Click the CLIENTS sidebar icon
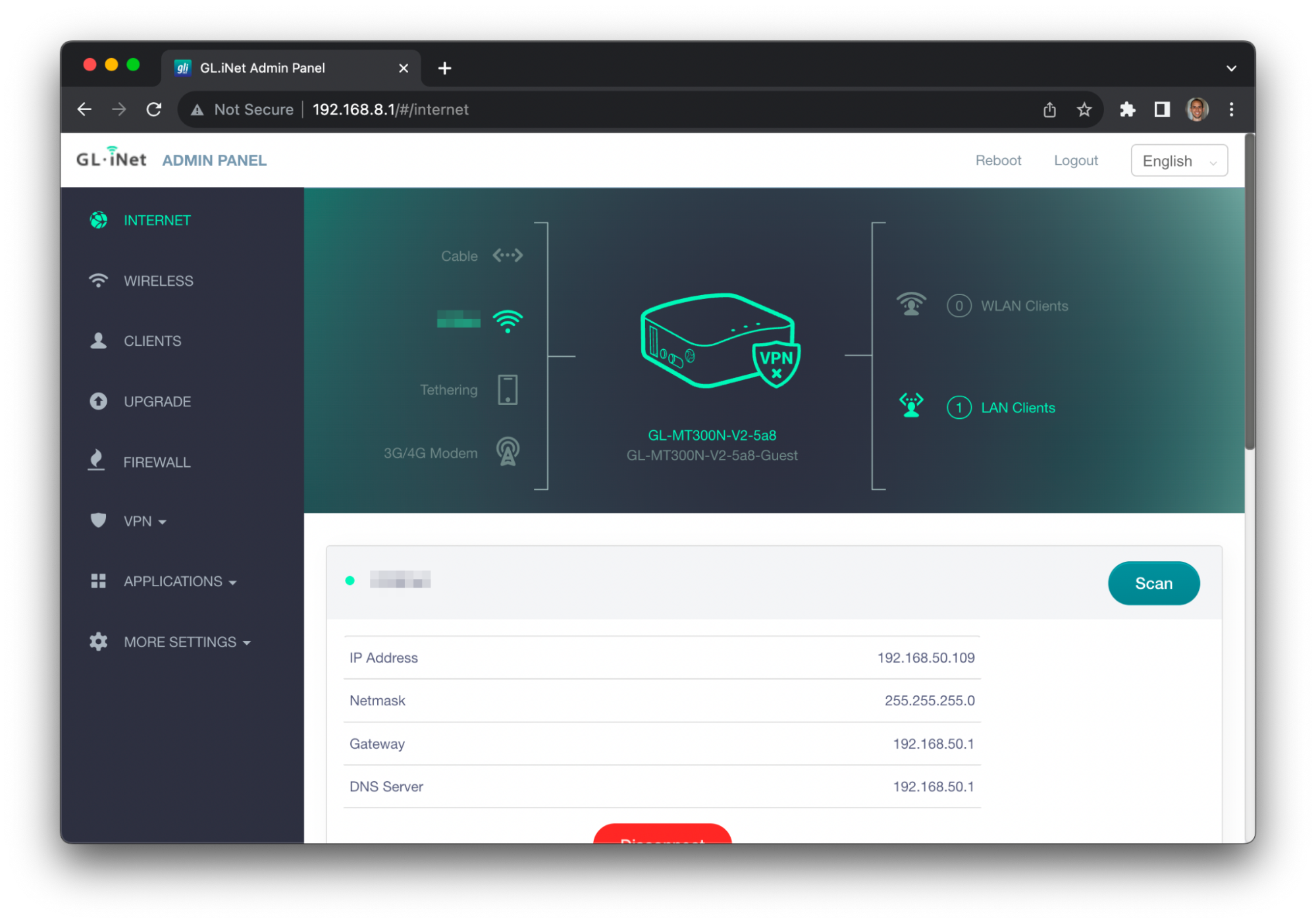The width and height of the screenshot is (1316, 924). coord(97,341)
